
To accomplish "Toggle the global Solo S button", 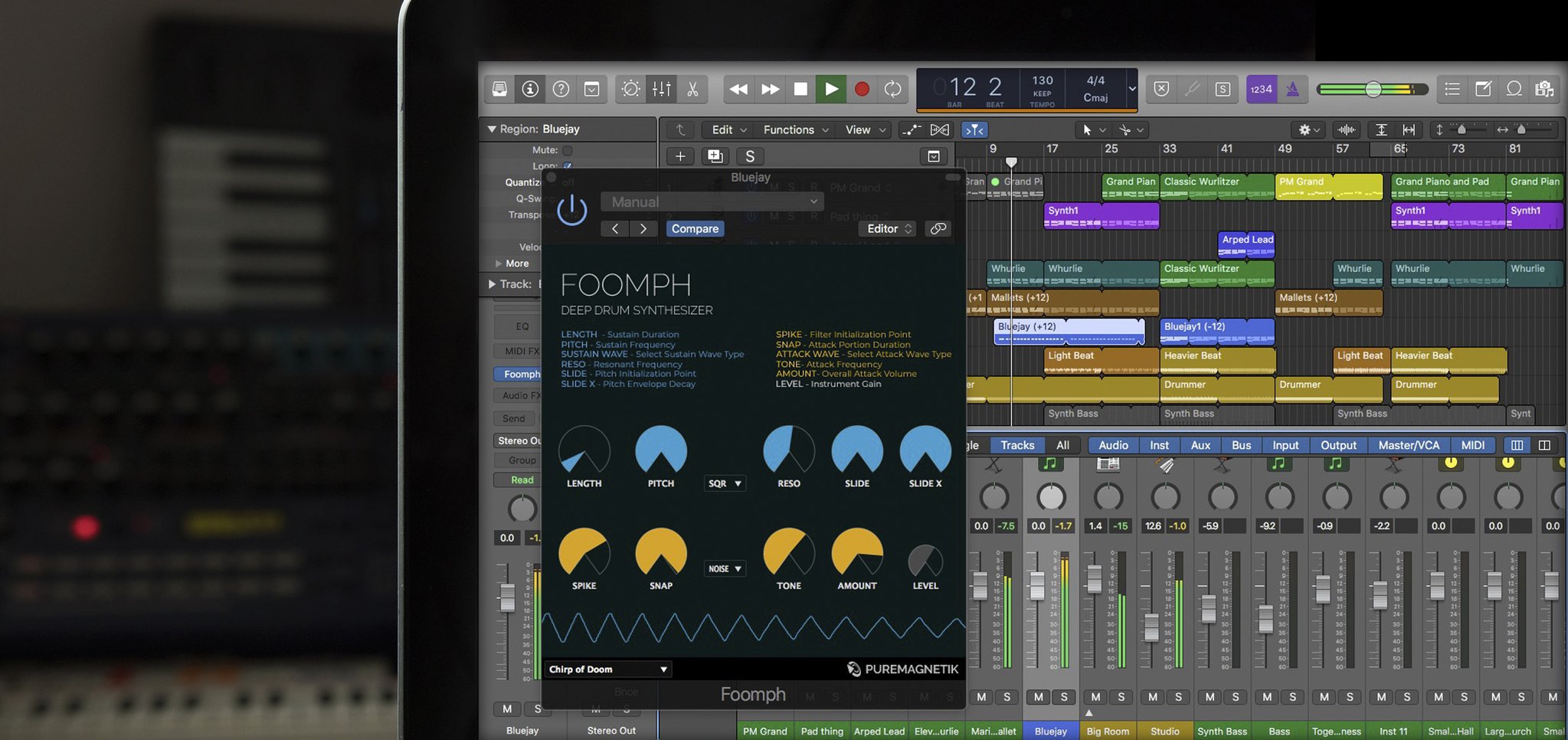I will 1223,89.
